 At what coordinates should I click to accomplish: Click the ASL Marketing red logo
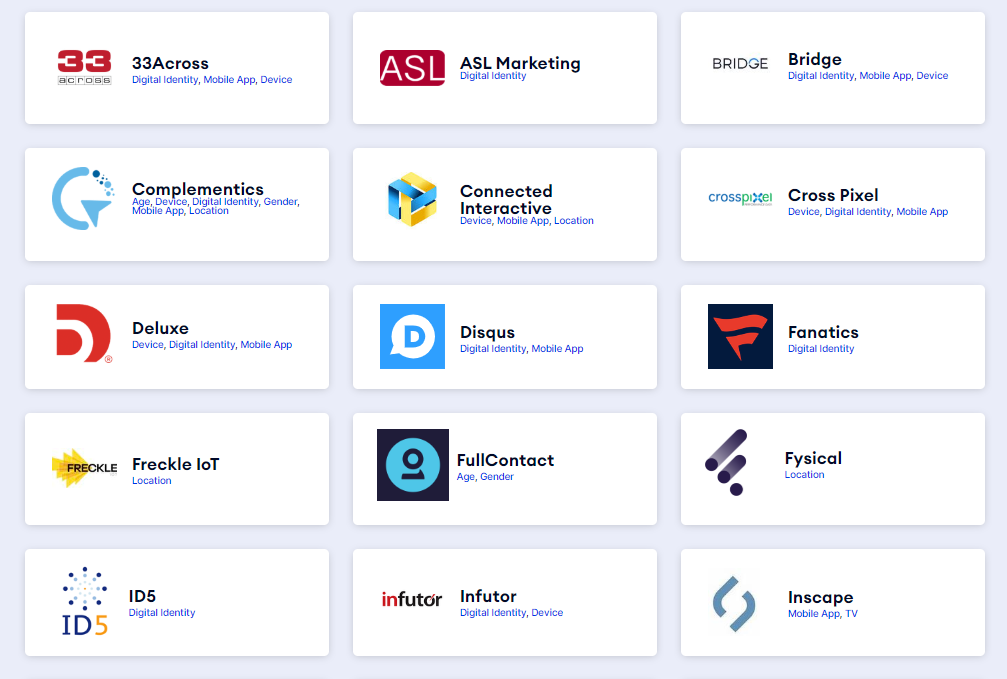click(412, 68)
